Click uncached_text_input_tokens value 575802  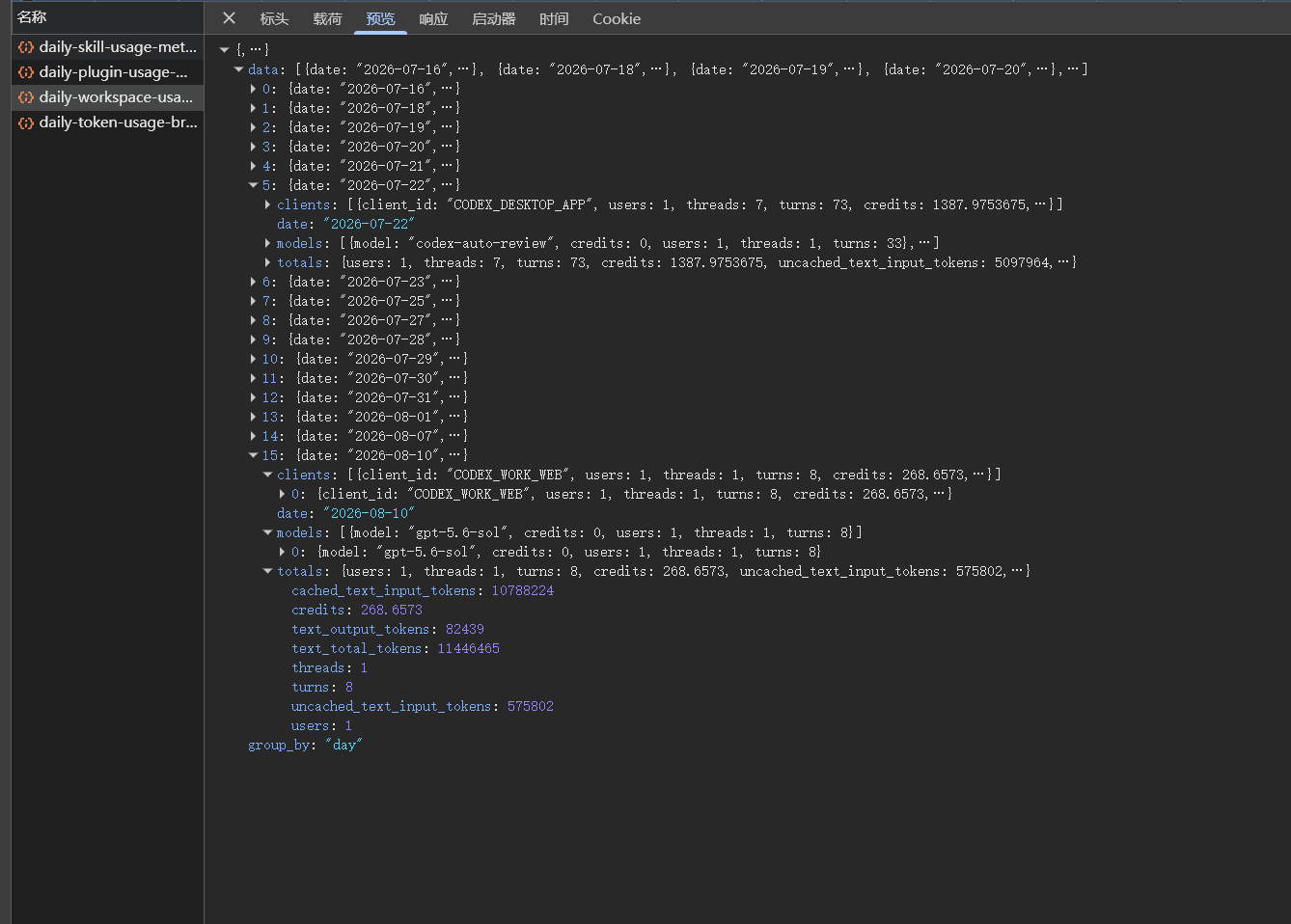click(x=531, y=706)
